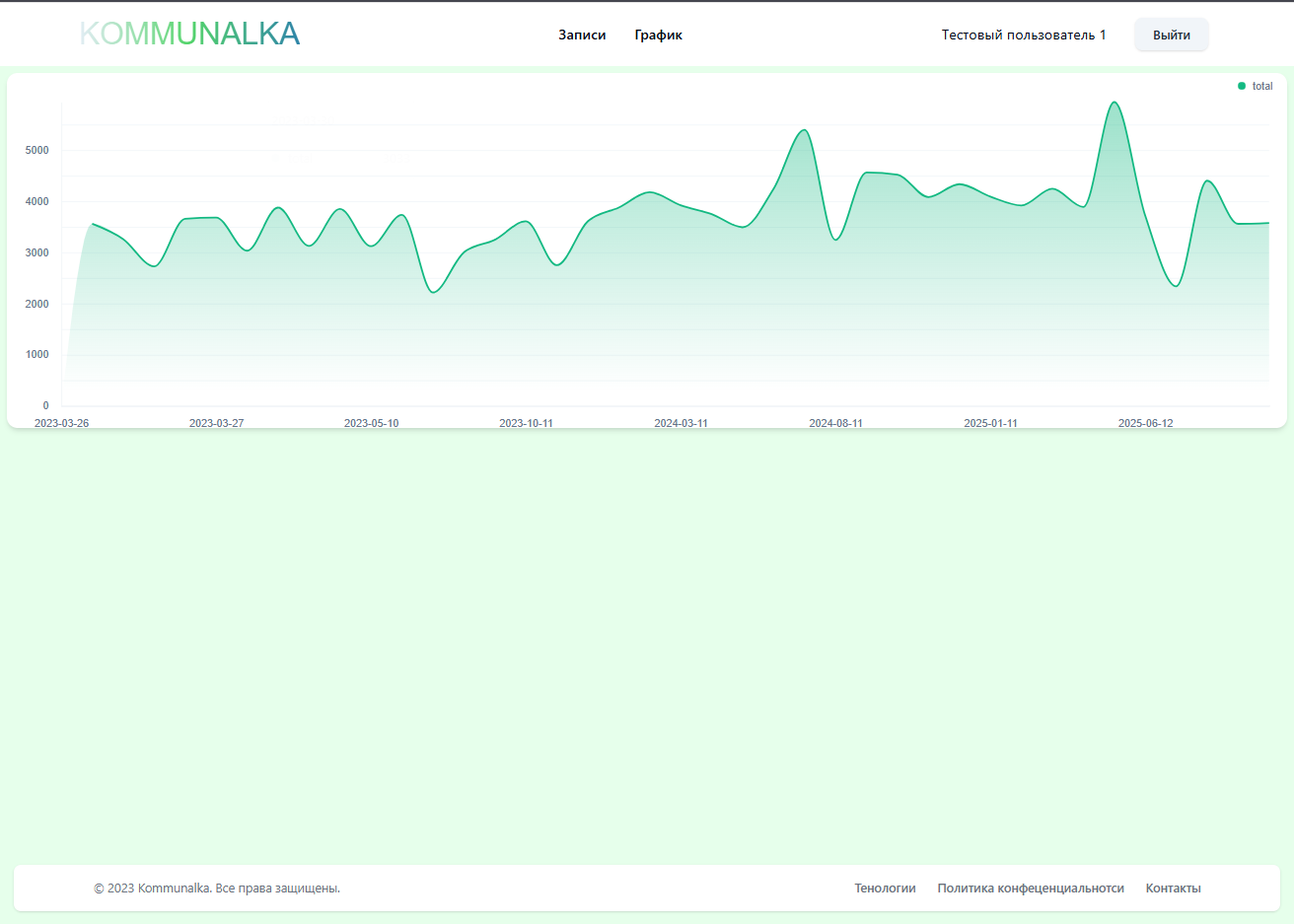Select the 2023-05-10 axis date label
This screenshot has width=1294, height=924.
click(371, 423)
